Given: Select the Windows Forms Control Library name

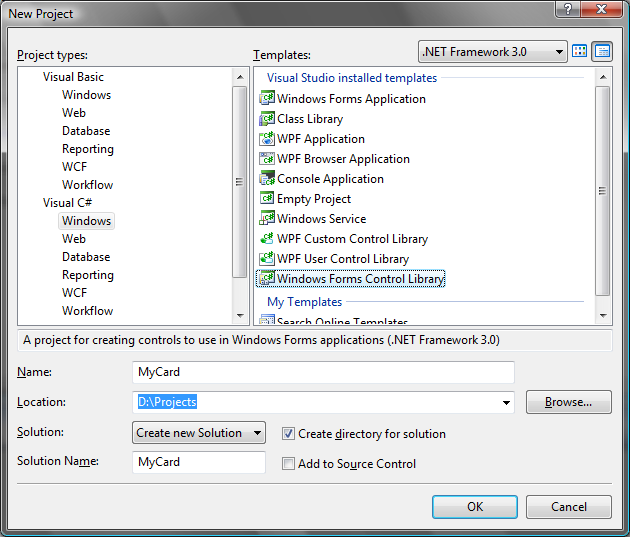Looking at the screenshot, I should pos(360,279).
